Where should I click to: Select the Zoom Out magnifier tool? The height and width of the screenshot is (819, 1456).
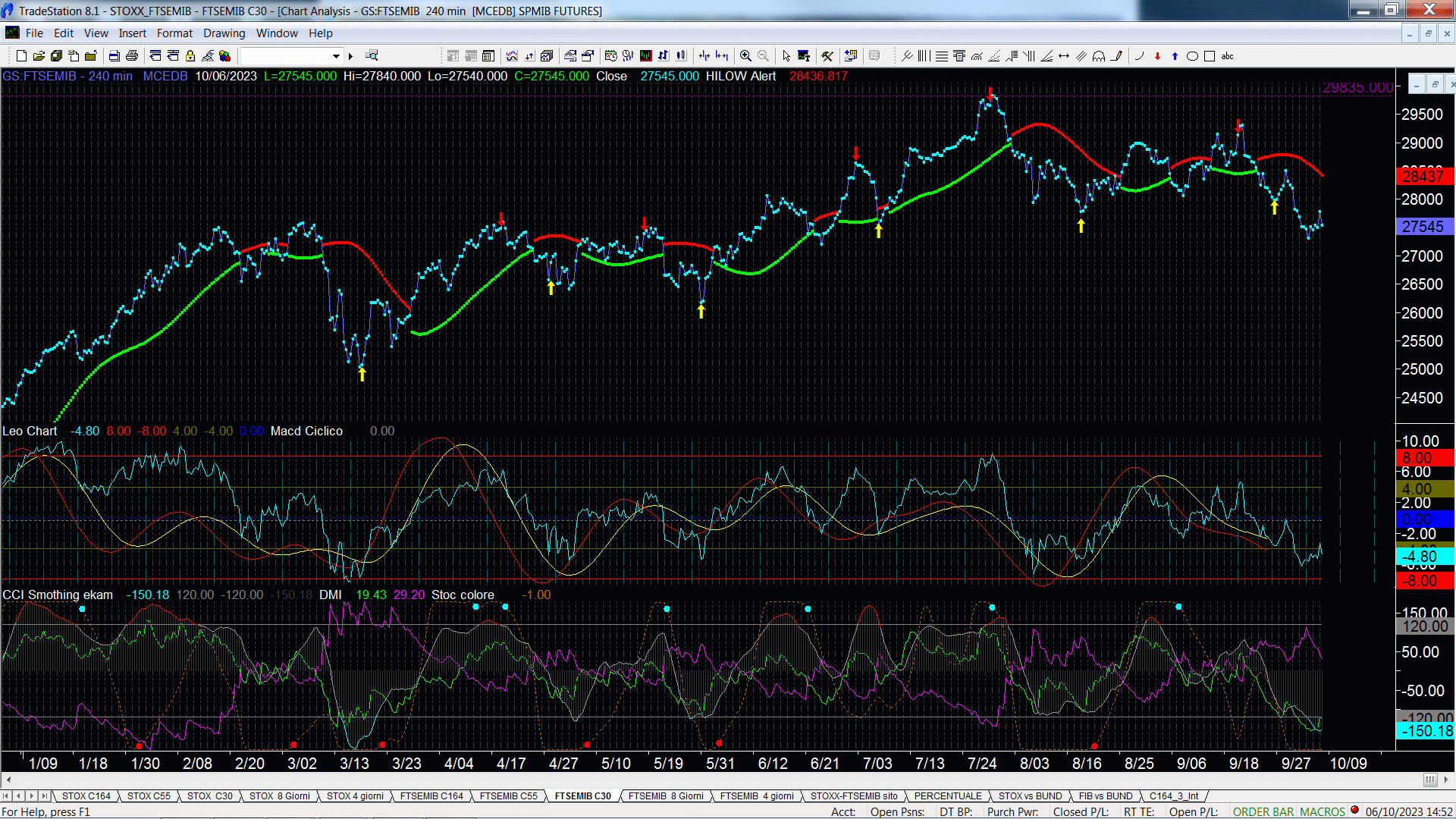[763, 56]
